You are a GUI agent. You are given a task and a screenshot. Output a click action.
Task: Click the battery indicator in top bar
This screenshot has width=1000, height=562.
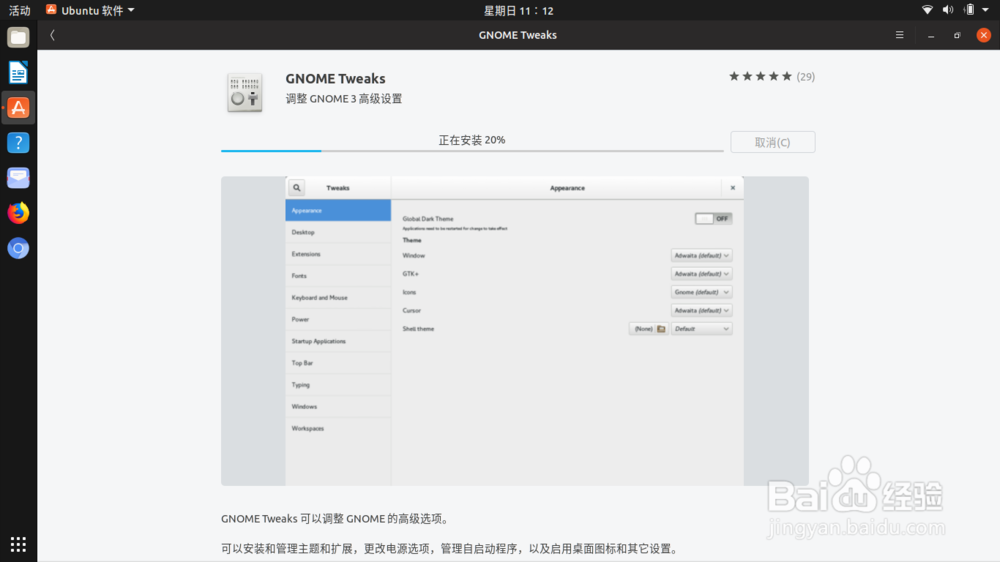tap(969, 10)
